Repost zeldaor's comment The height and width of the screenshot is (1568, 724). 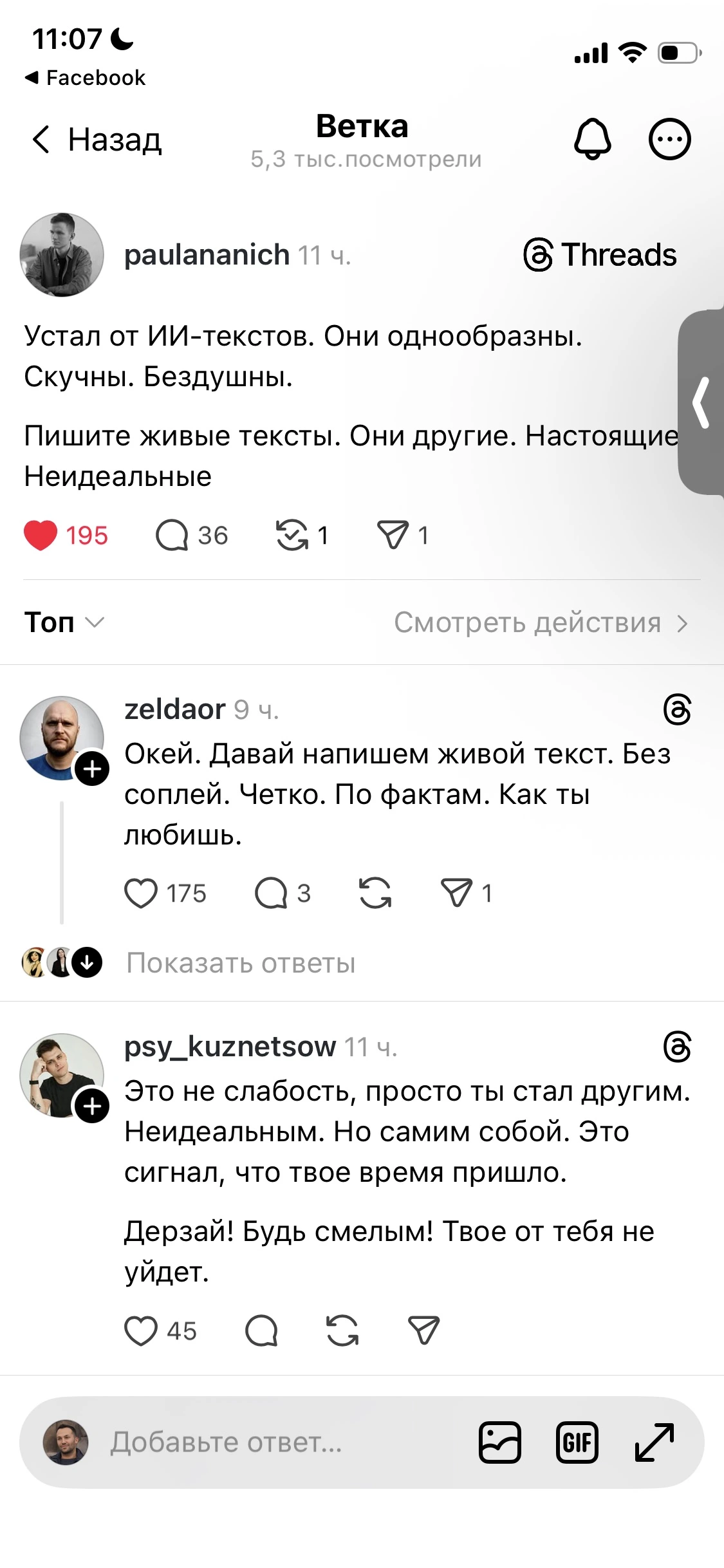point(376,893)
